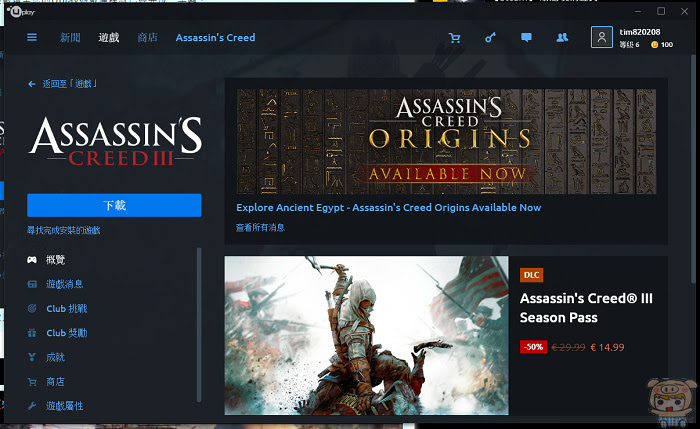Viewport: 700px width, 429px height.
Task: Click the cart icon beside 商店 sidebar
Action: tap(32, 382)
